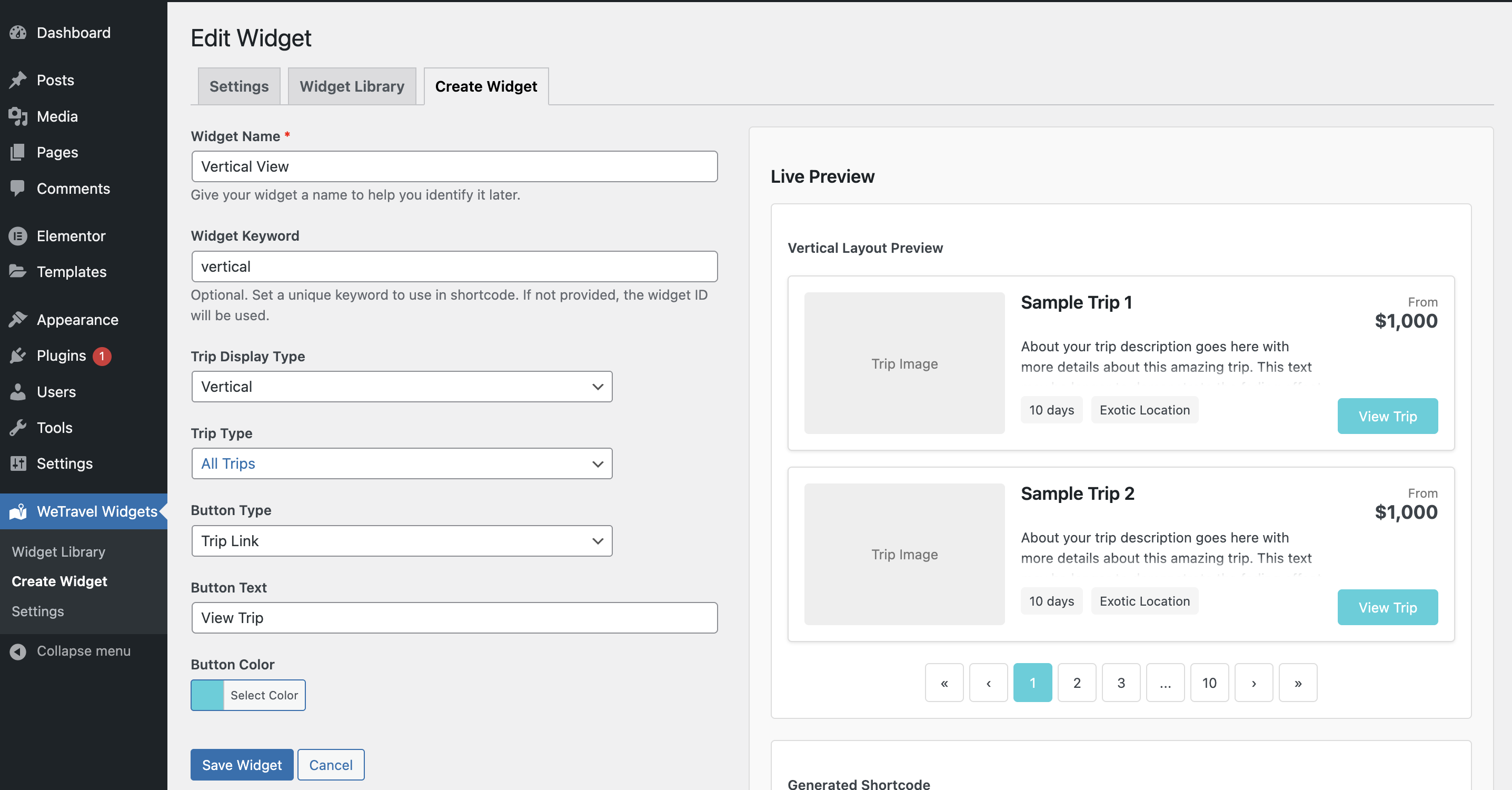Go to next page with › button
The width and height of the screenshot is (1512, 790).
pyautogui.click(x=1254, y=683)
